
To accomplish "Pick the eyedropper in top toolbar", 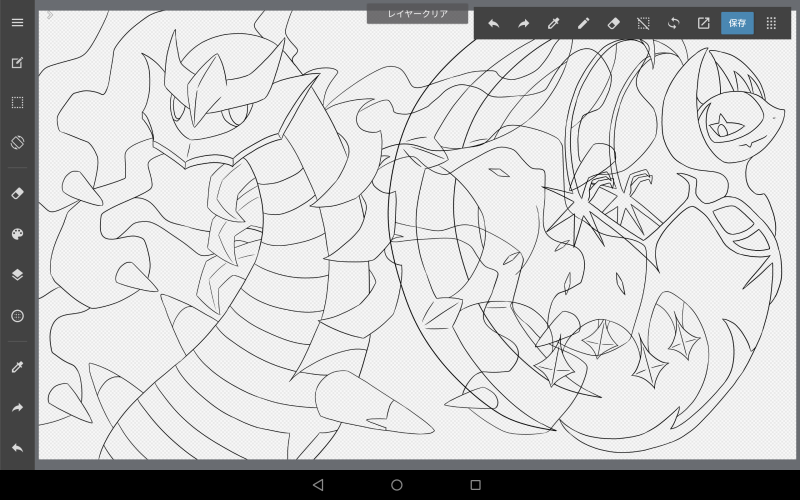I will pyautogui.click(x=554, y=23).
